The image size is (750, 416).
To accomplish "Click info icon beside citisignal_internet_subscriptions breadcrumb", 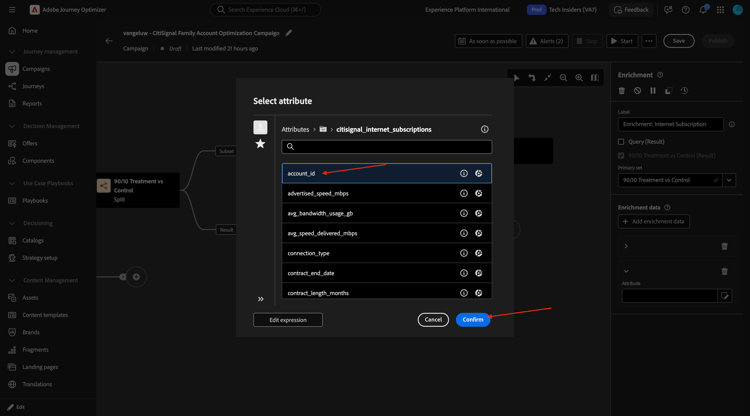I will (485, 130).
